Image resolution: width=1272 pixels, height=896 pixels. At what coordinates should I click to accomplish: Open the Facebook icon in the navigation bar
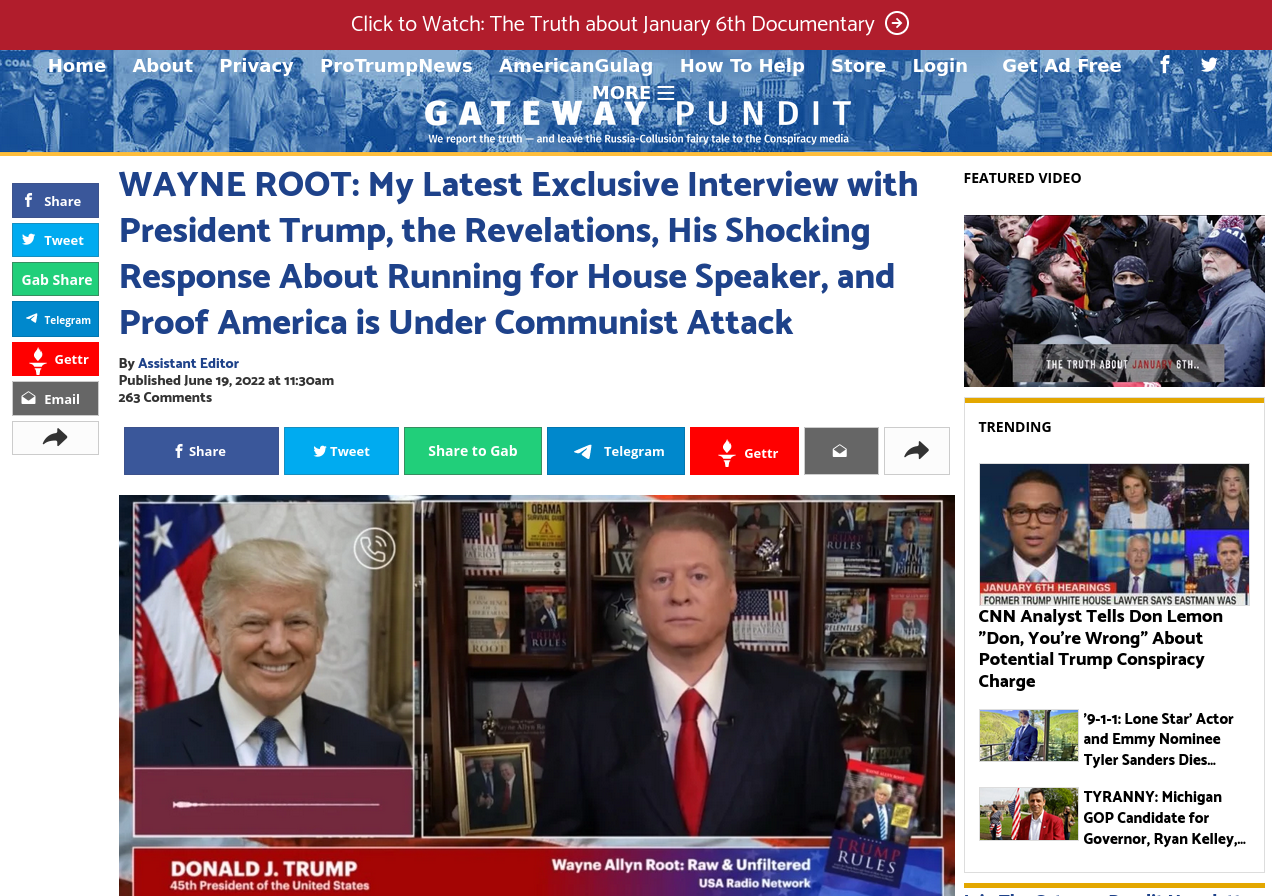[1165, 65]
